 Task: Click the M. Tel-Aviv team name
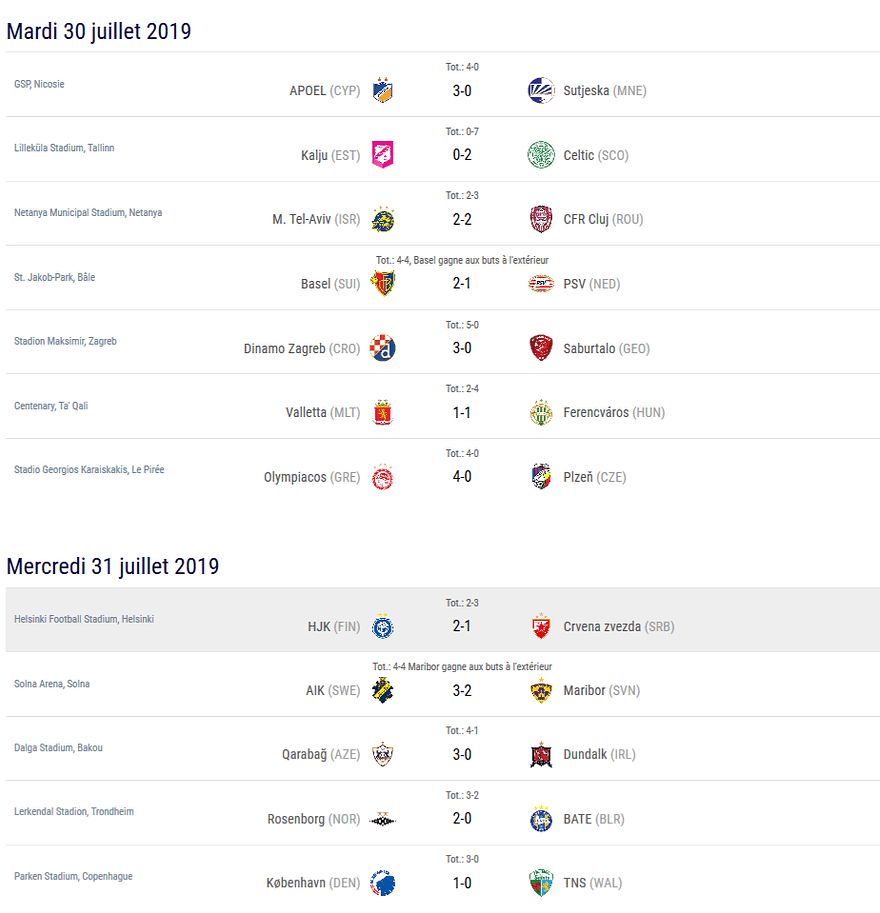point(301,220)
